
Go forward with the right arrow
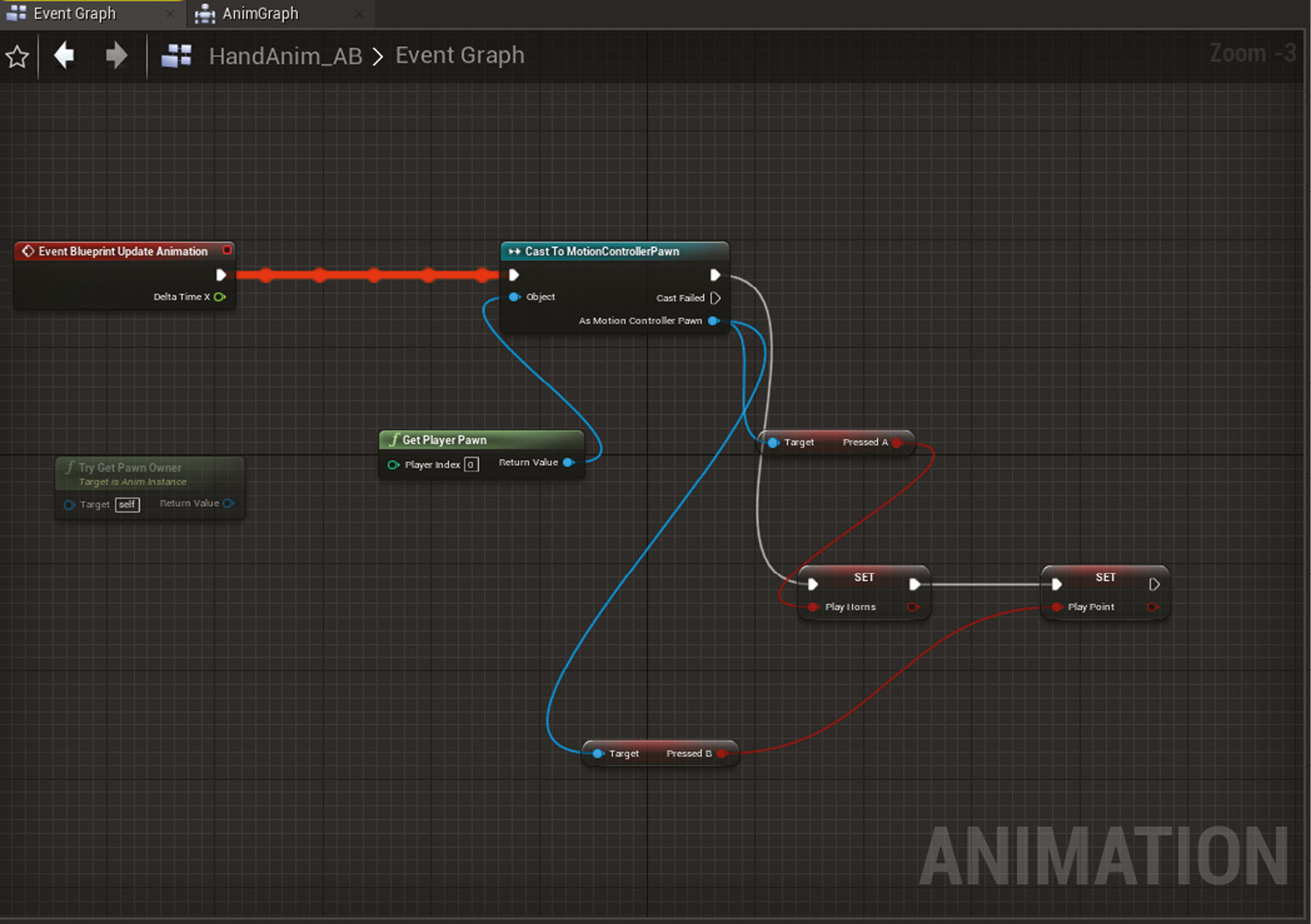[116, 55]
